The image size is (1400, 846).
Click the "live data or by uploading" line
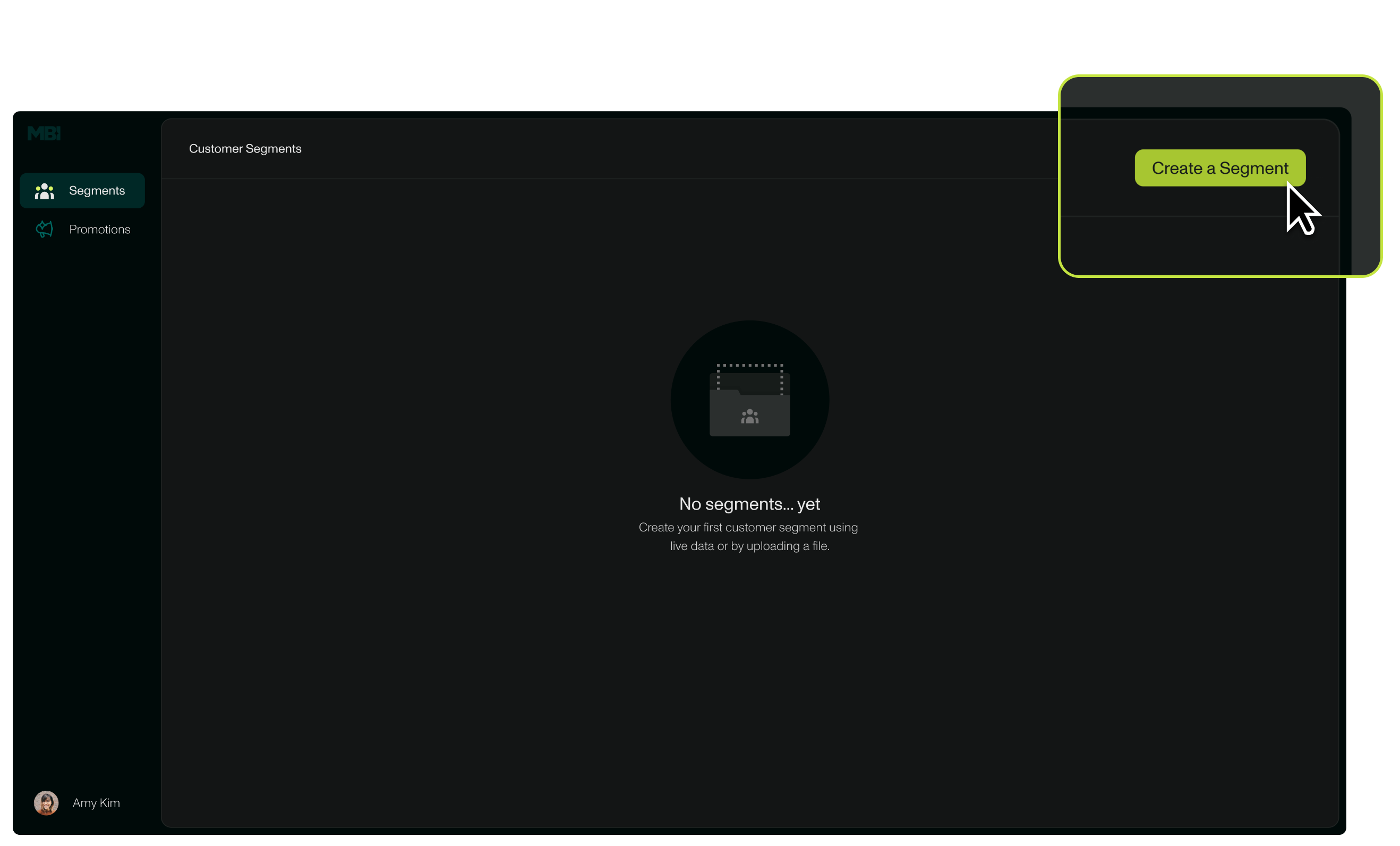pyautogui.click(x=749, y=546)
